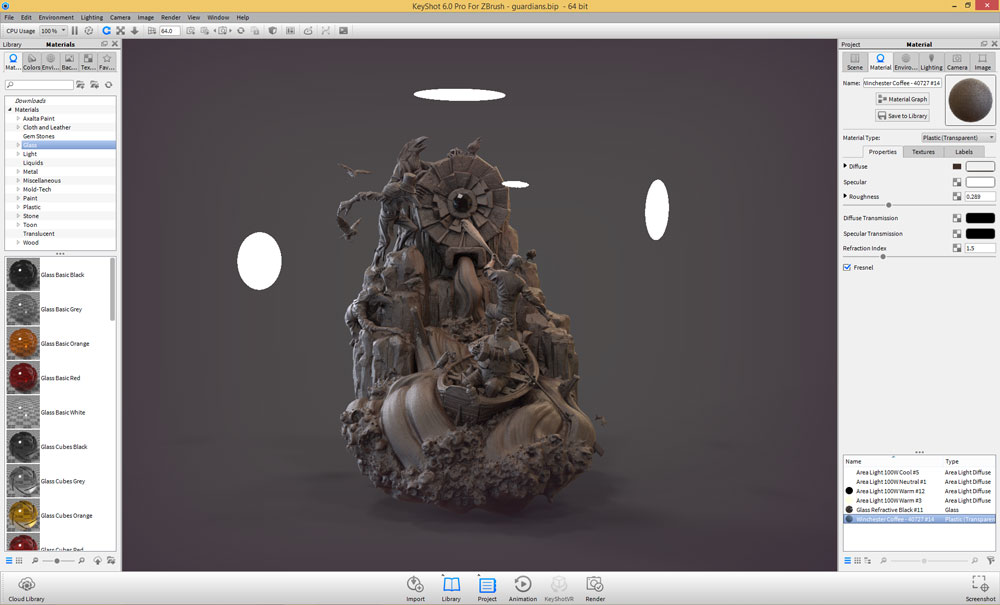Click the shield icon in toolbar
The image size is (1000, 605).
272,31
